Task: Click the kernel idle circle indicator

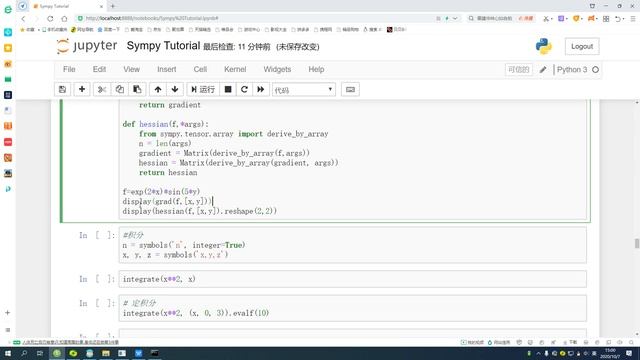Action: 596,70
